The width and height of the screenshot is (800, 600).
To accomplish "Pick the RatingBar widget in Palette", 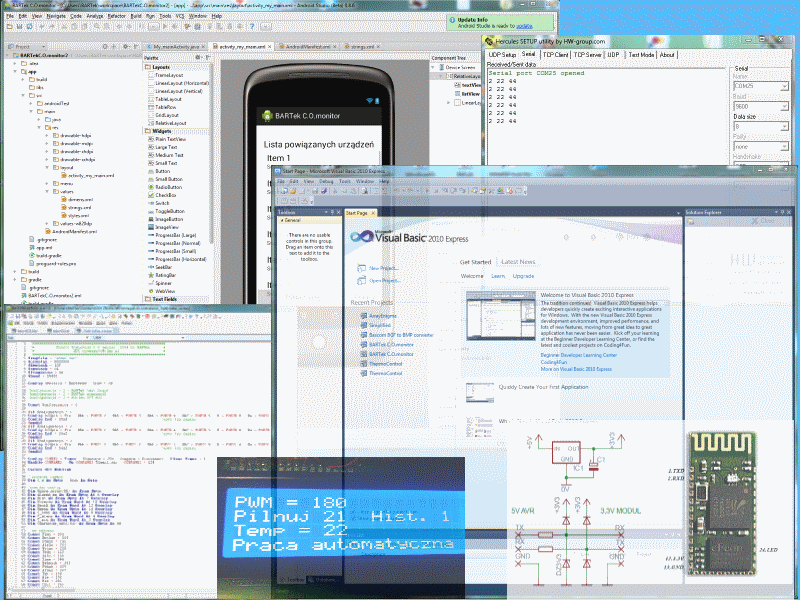I will (x=163, y=275).
